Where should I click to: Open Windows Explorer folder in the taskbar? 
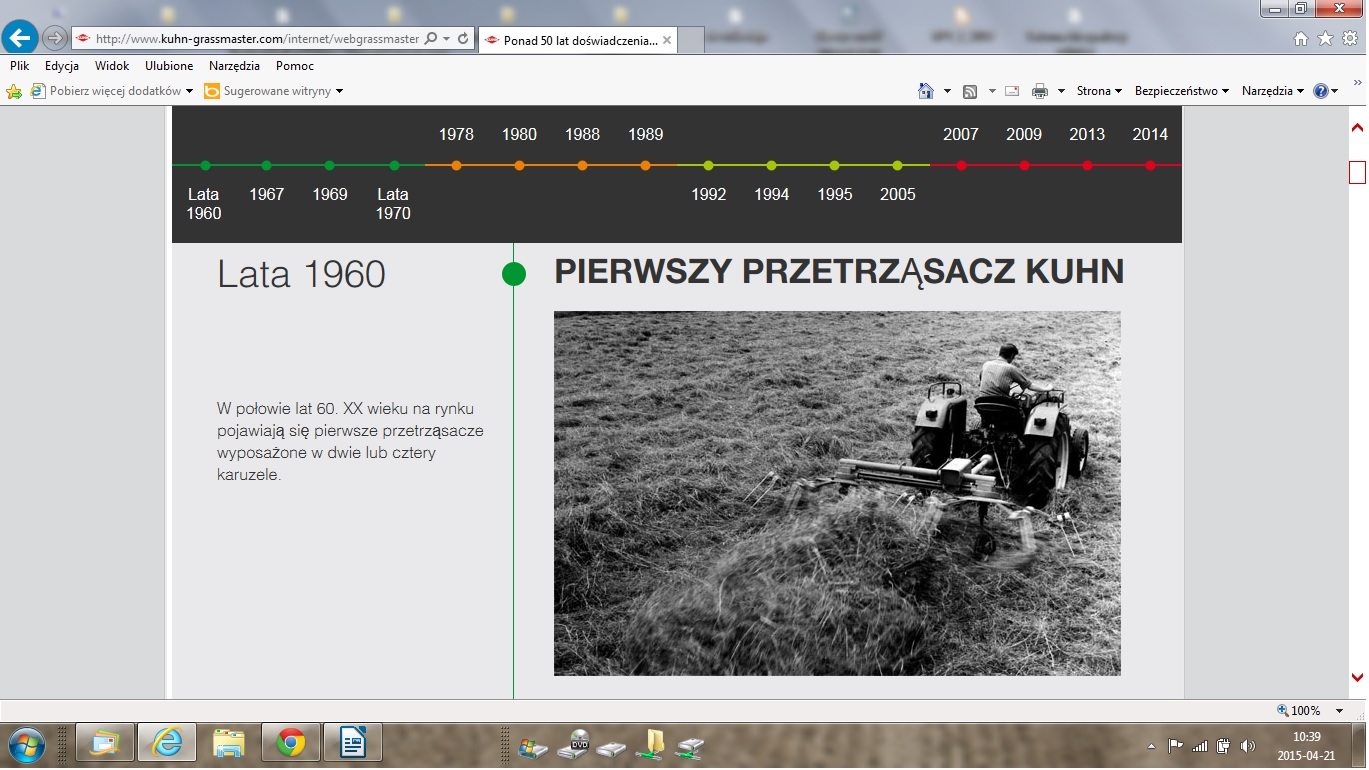coord(229,744)
